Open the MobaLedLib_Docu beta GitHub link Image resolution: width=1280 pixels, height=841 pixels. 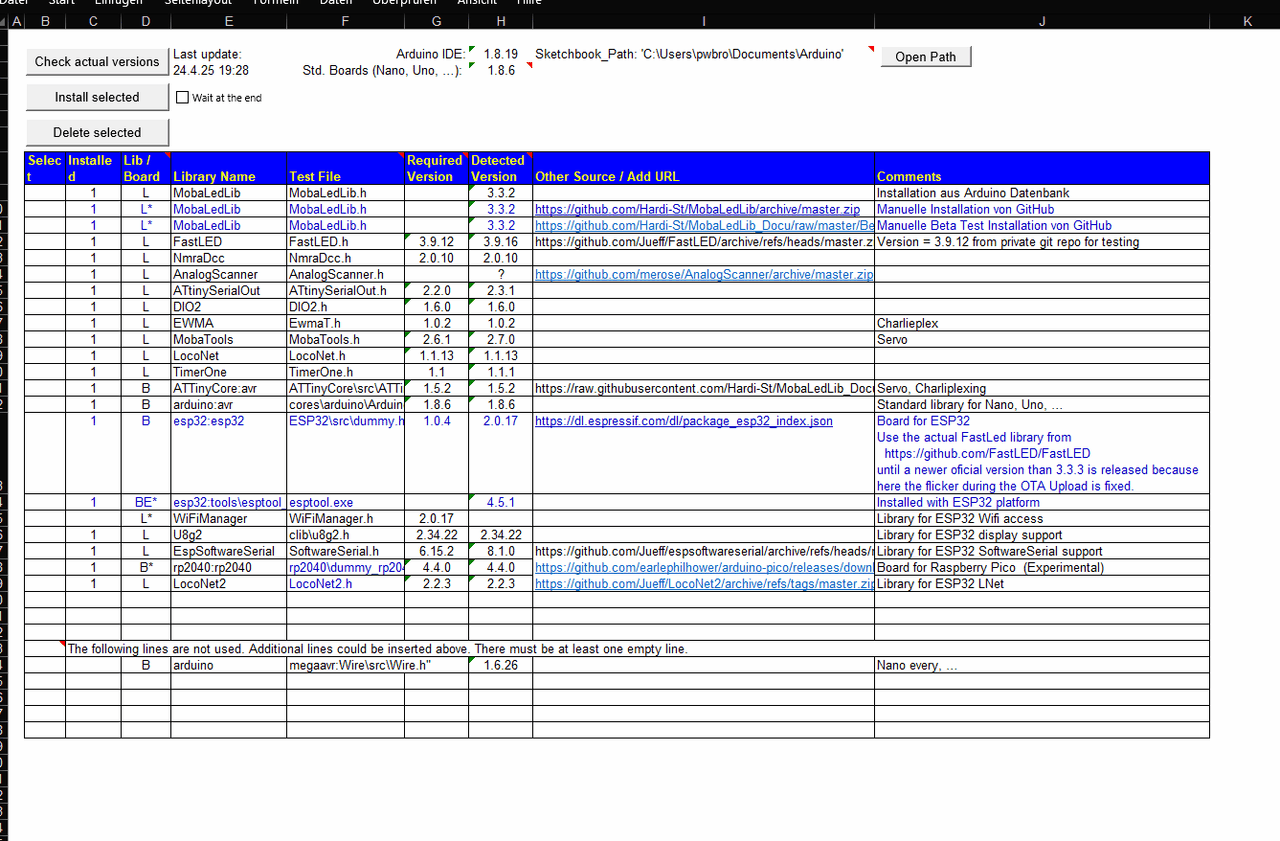click(703, 226)
